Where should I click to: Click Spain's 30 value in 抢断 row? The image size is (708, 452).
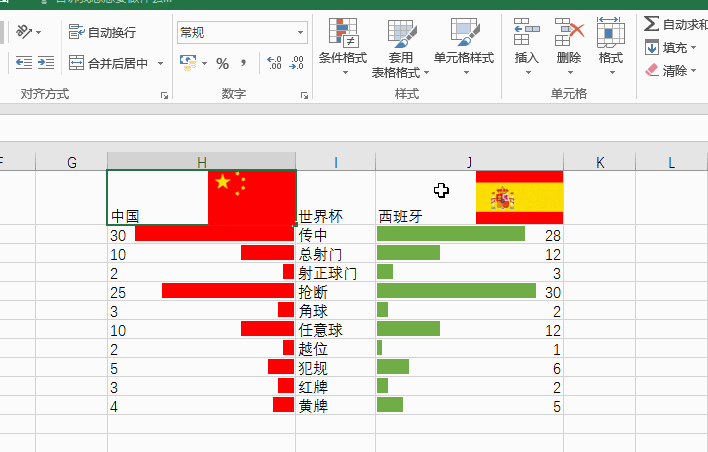(x=553, y=292)
